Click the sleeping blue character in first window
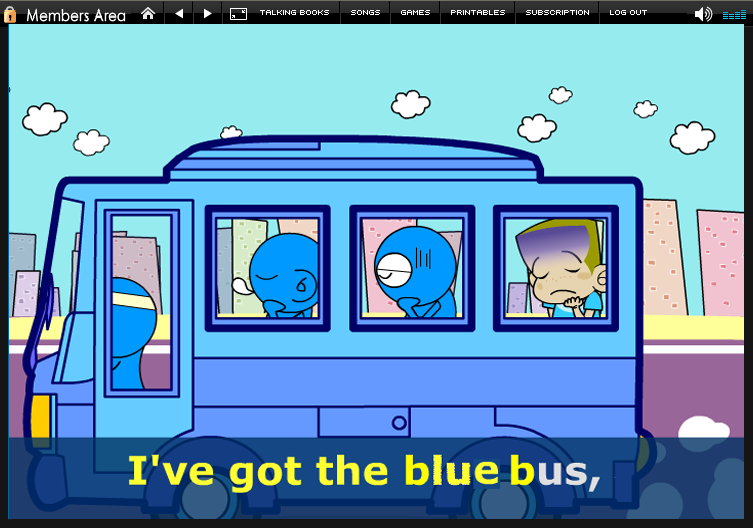This screenshot has width=753, height=528. click(282, 272)
